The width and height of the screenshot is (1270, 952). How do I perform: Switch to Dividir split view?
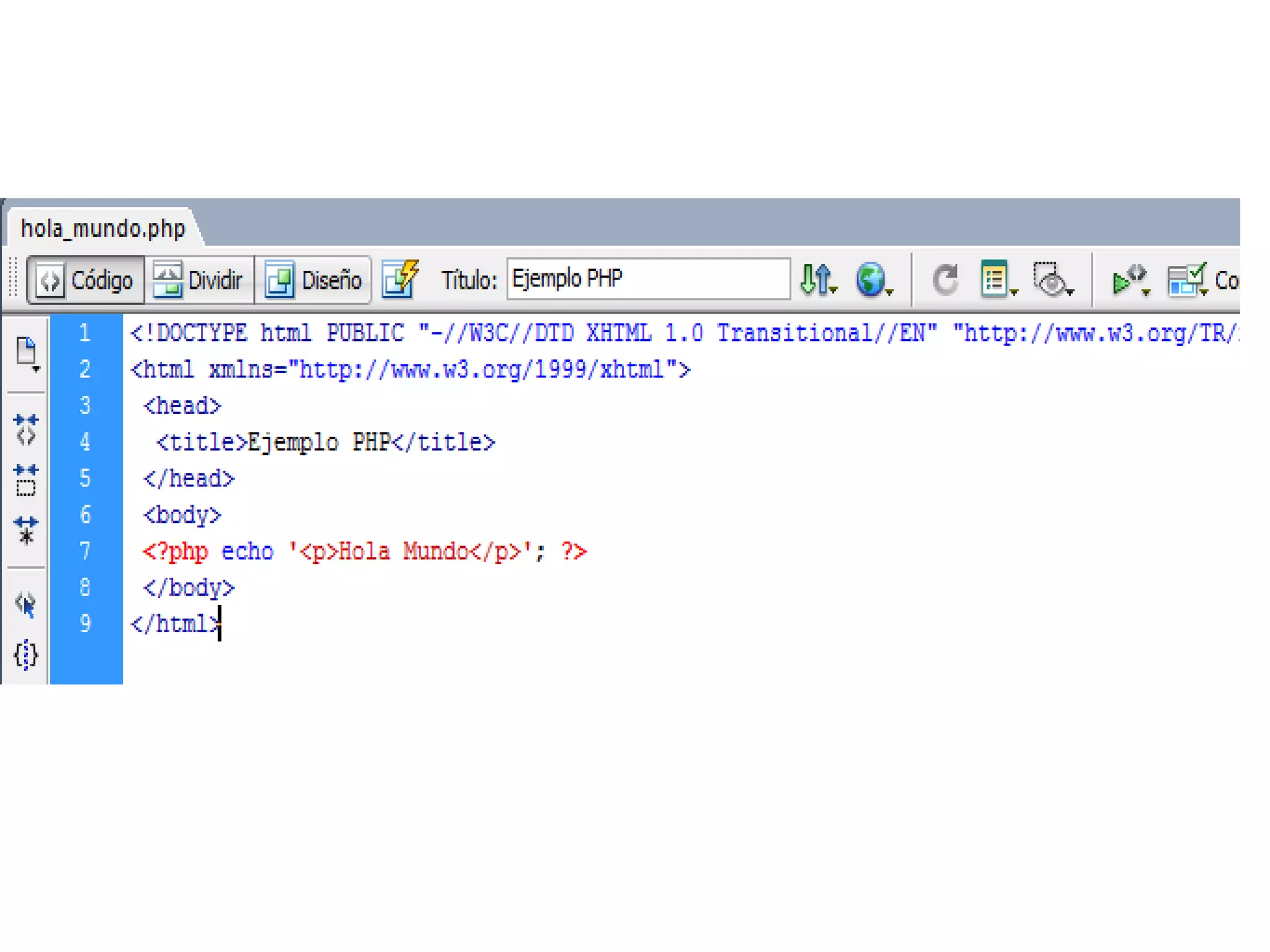(x=198, y=281)
